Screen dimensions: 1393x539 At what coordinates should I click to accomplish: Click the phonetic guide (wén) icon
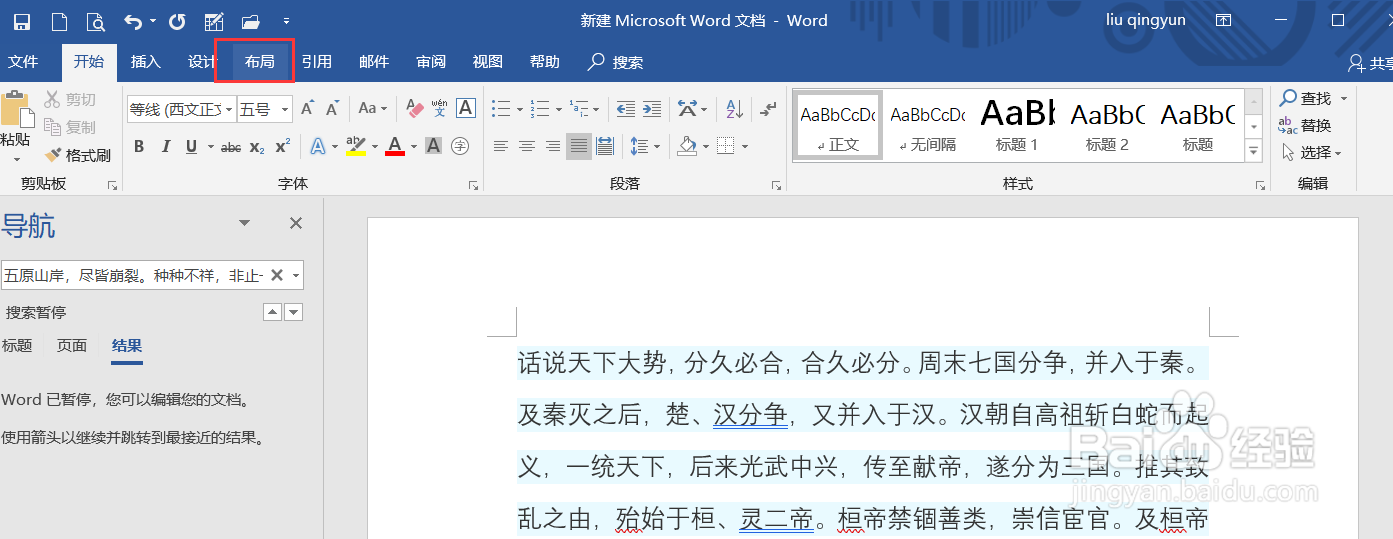(439, 108)
